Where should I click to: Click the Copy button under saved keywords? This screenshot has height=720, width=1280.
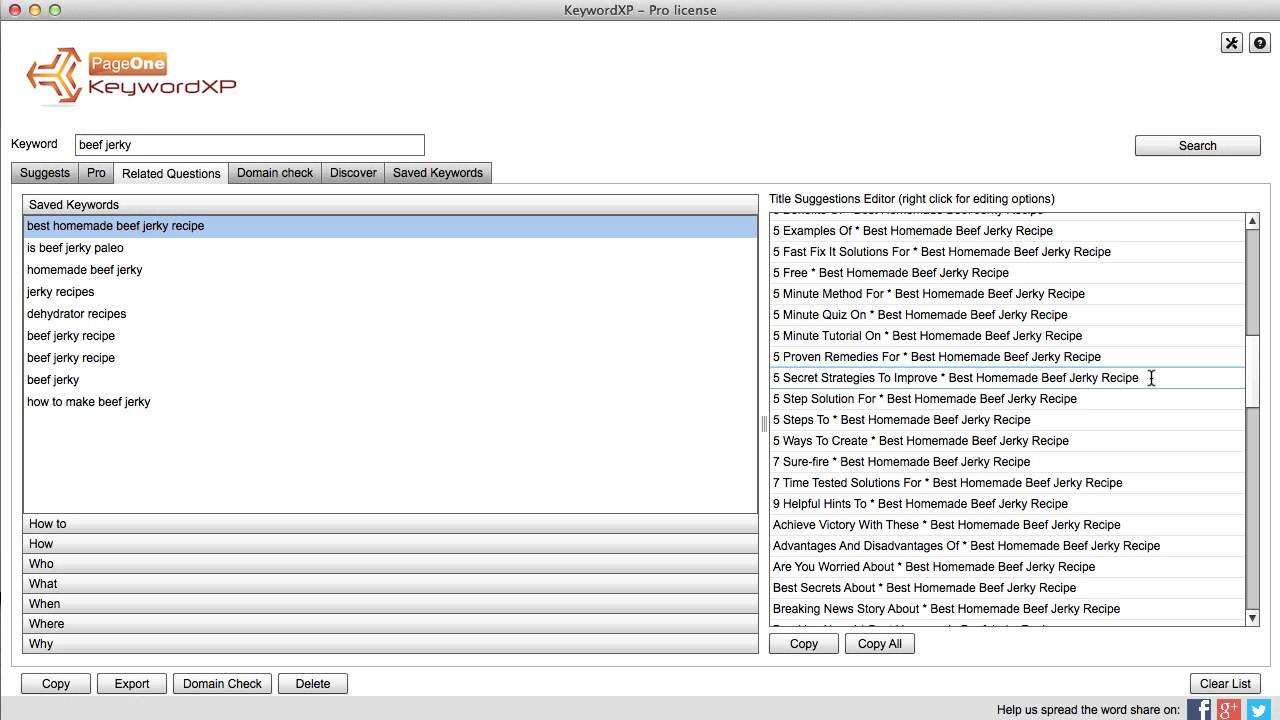[x=56, y=684]
